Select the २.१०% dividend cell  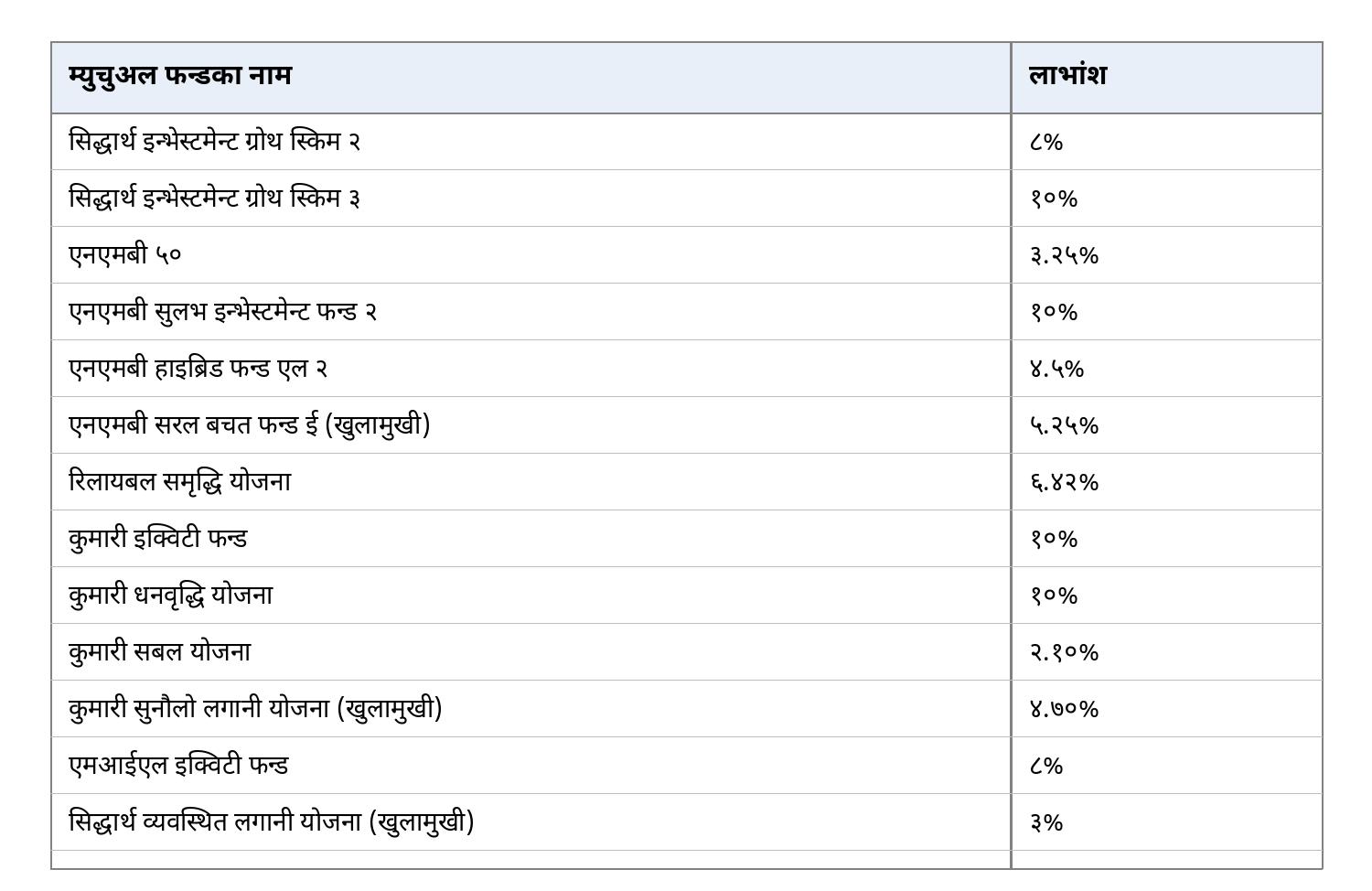(1167, 652)
